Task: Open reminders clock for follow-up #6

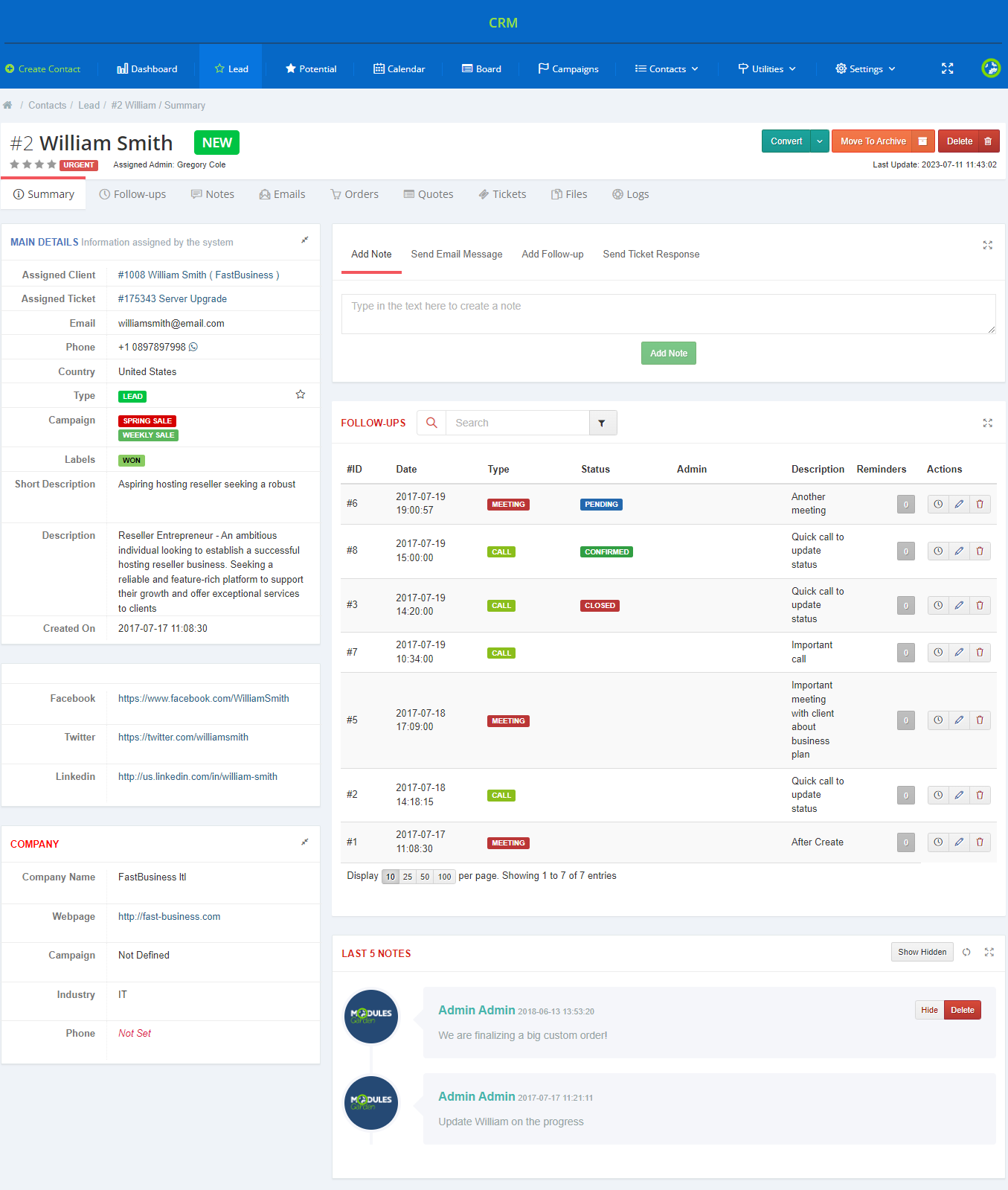Action: point(938,504)
